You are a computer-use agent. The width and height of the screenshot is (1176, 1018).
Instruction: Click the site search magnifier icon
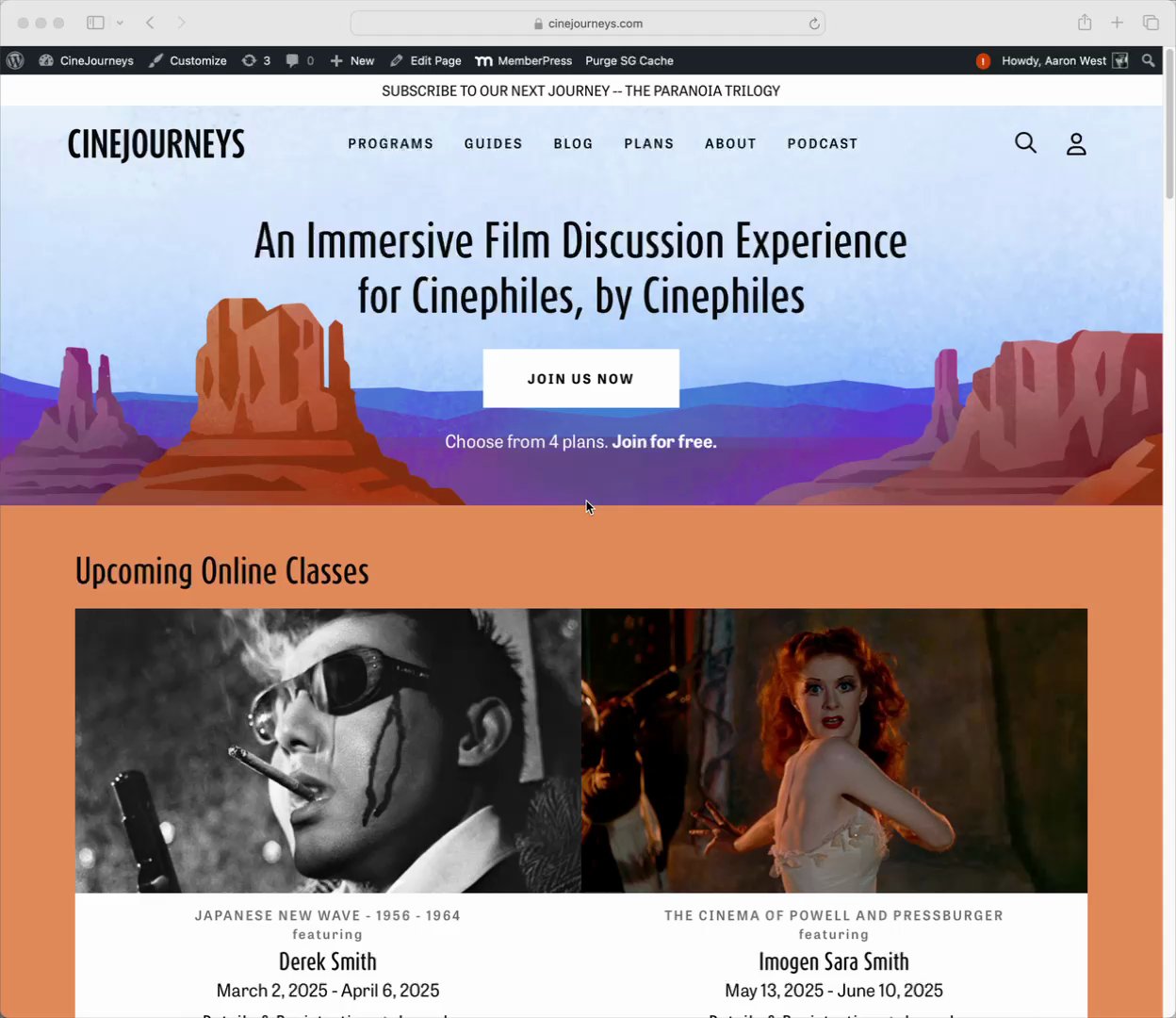[1025, 143]
